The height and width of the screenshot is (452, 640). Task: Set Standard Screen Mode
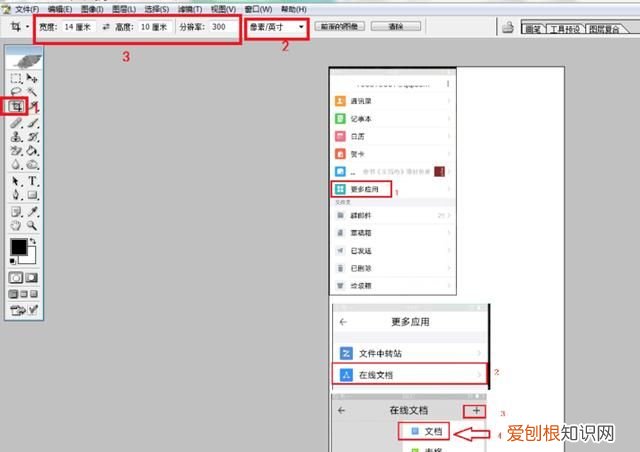13,294
